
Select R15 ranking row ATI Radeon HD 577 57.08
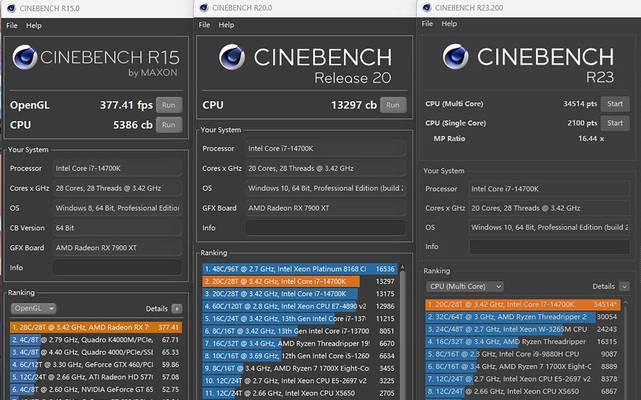click(x=96, y=377)
